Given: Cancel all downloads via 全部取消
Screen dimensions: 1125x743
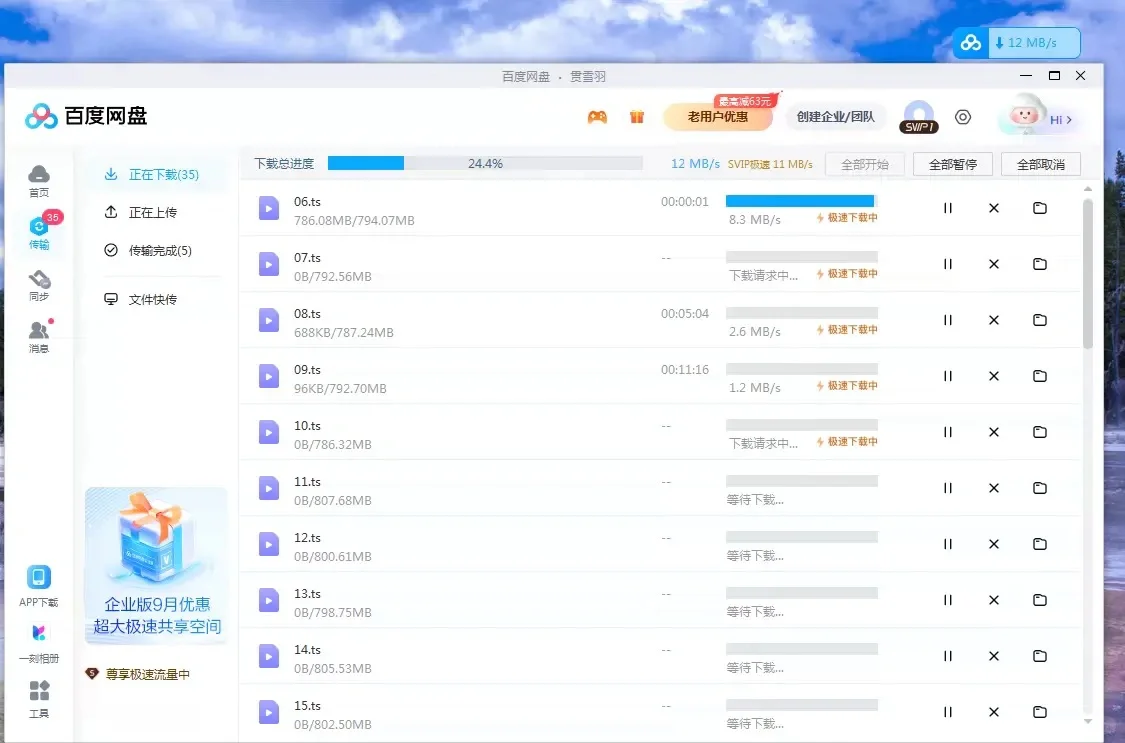Looking at the screenshot, I should pos(1040,163).
